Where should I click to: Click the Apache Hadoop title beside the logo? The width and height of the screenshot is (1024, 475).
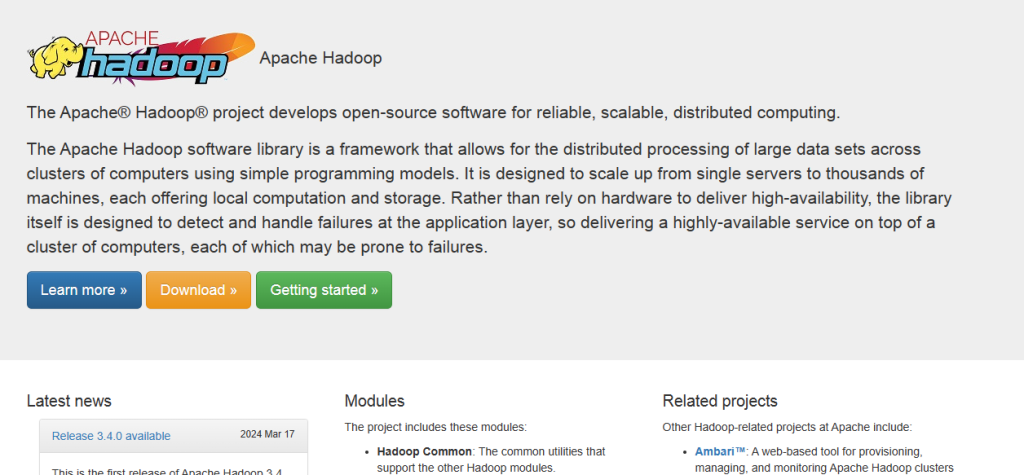[x=320, y=58]
